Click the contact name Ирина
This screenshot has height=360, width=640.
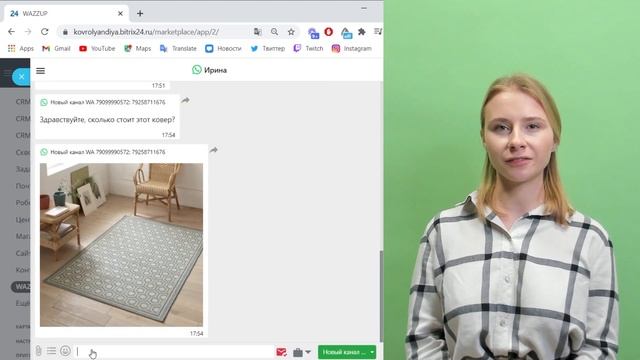tap(216, 70)
